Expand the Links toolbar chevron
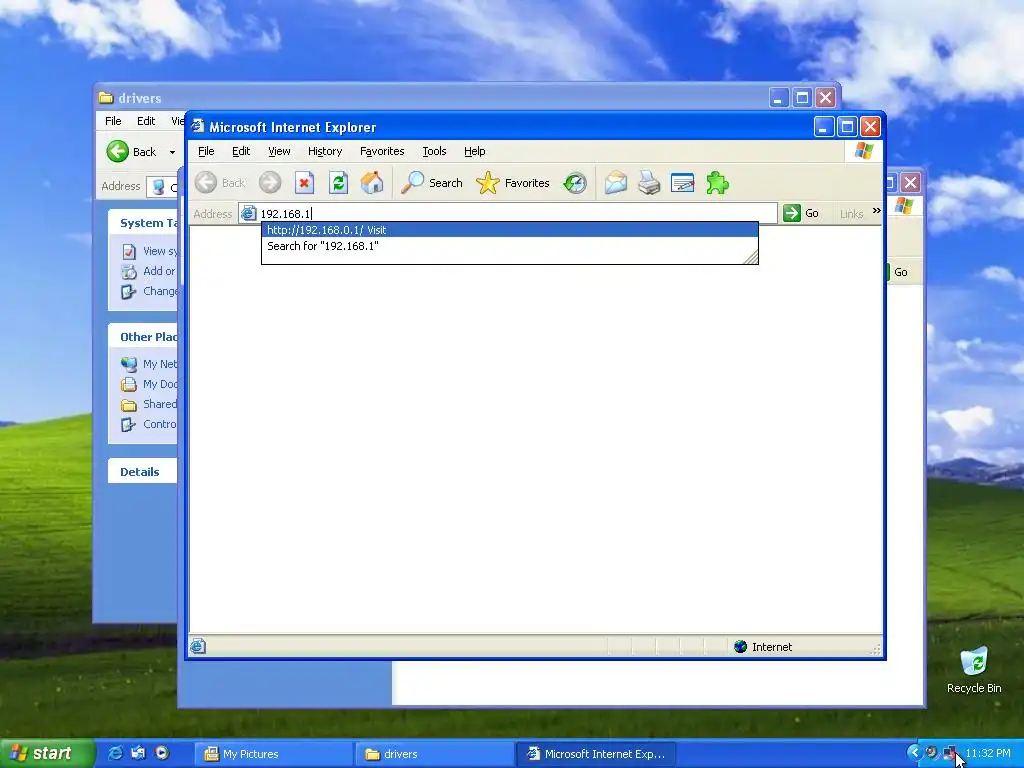This screenshot has height=768, width=1024. pyautogui.click(x=876, y=210)
